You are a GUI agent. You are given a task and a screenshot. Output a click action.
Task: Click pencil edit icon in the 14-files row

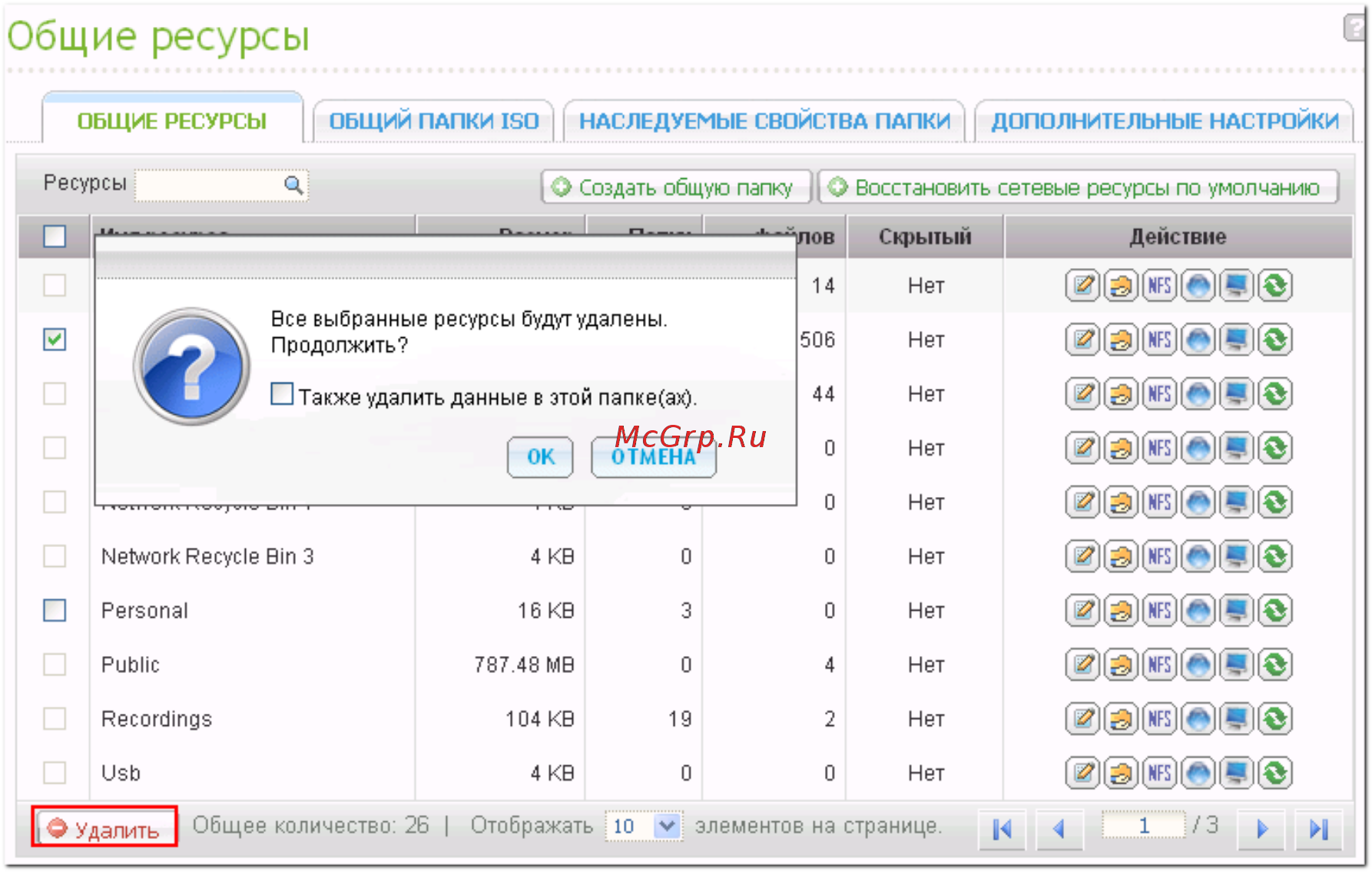coord(1083,286)
